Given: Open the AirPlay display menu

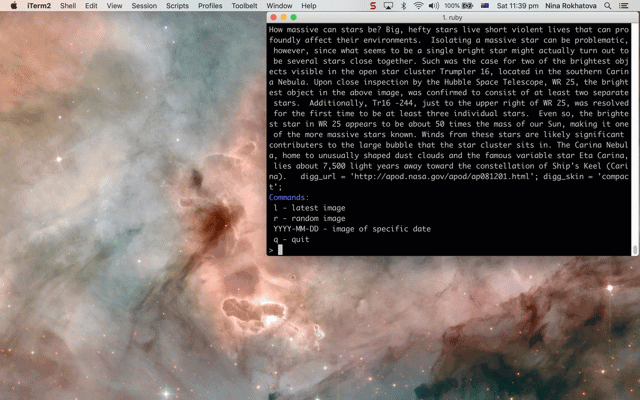Looking at the screenshot, I should 388,6.
